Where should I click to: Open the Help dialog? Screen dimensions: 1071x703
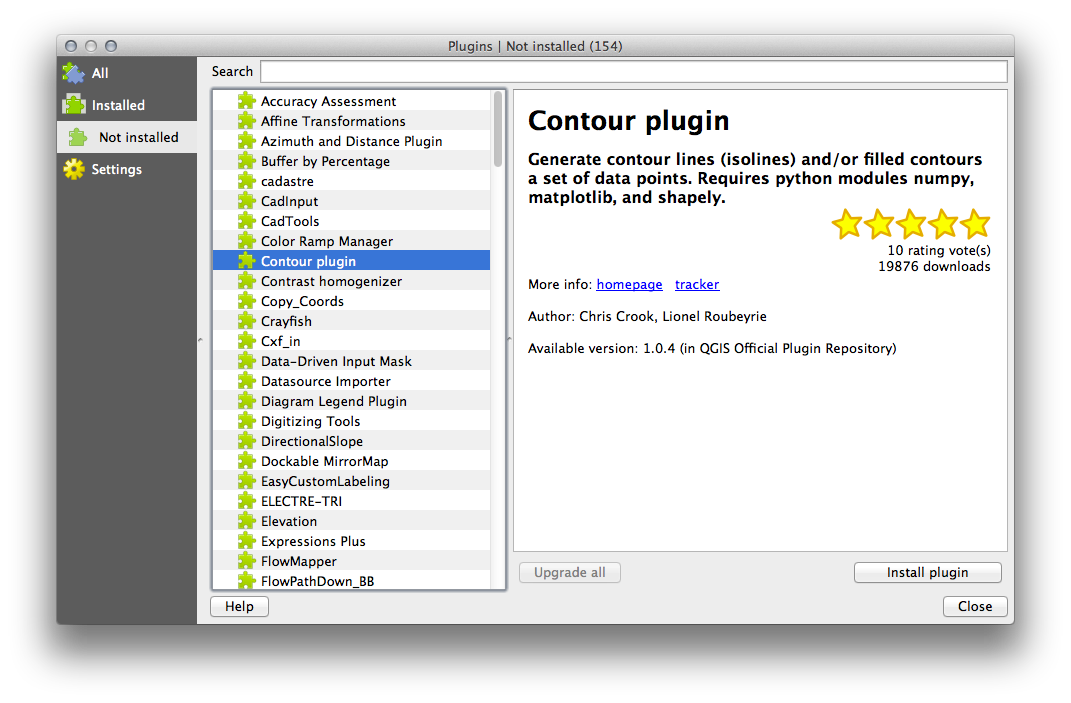[x=239, y=606]
